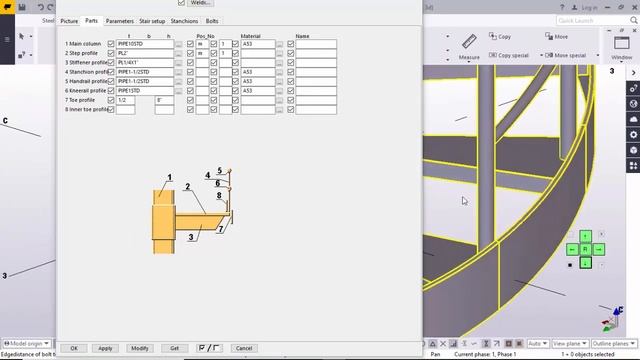Toggle the Kneerail profile checkbox
The height and width of the screenshot is (360, 640).
[x=111, y=91]
